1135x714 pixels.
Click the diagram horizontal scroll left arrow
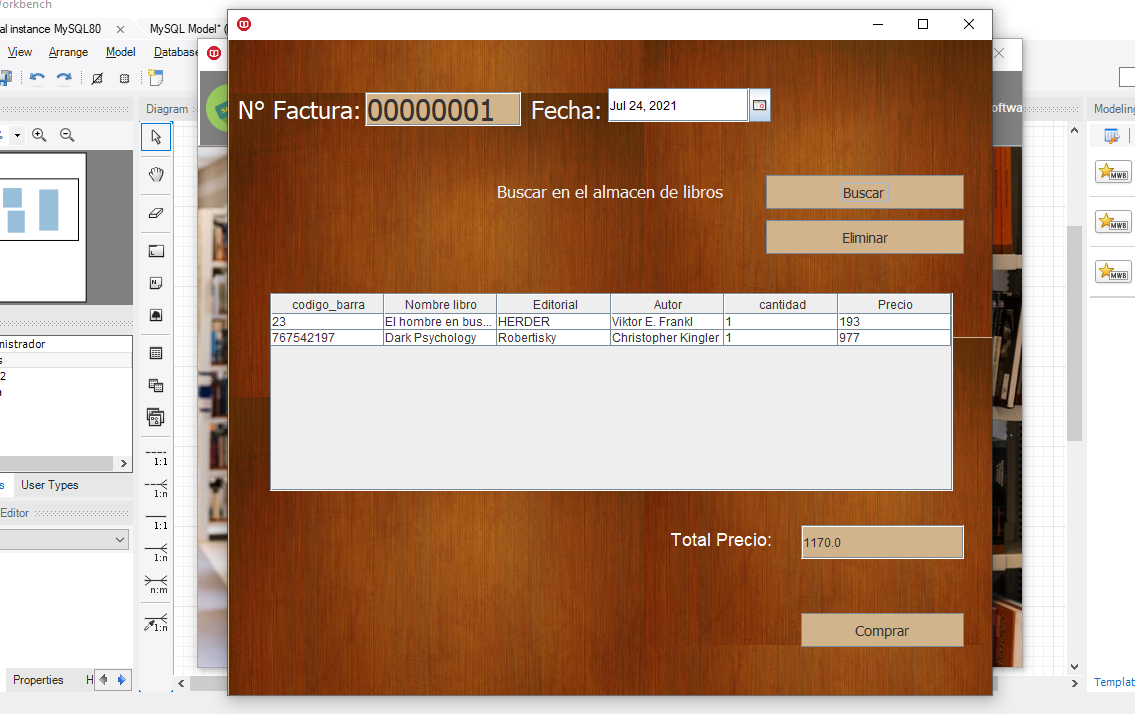[181, 683]
